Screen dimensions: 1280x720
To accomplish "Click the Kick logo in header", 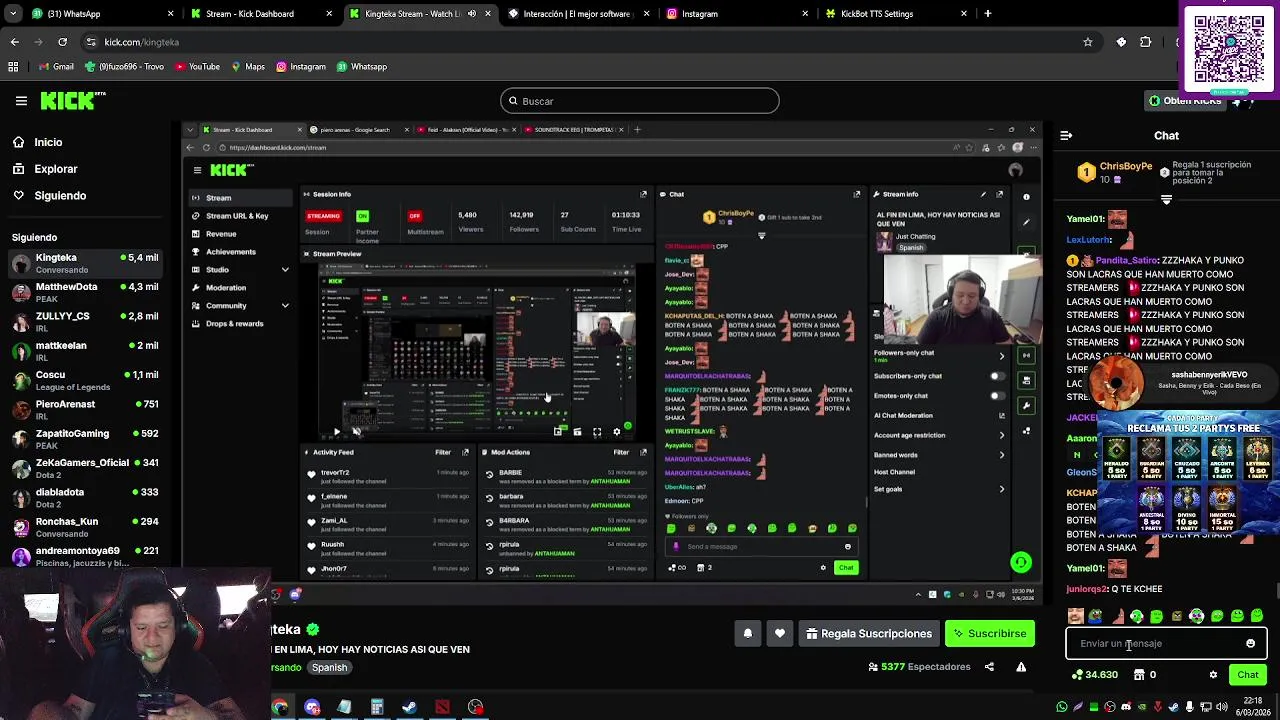I will click(72, 100).
